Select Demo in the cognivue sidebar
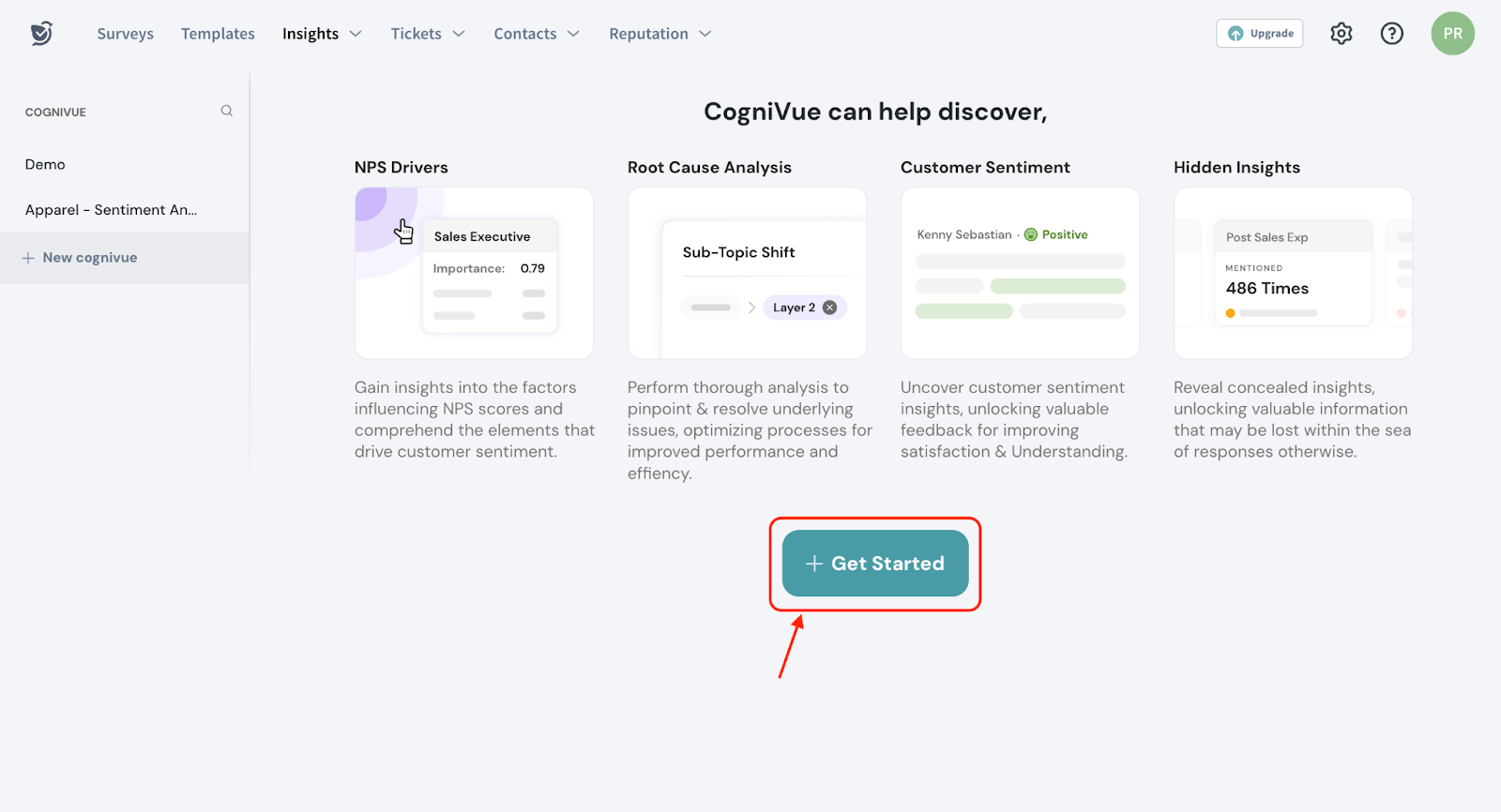The image size is (1501, 812). click(x=45, y=164)
